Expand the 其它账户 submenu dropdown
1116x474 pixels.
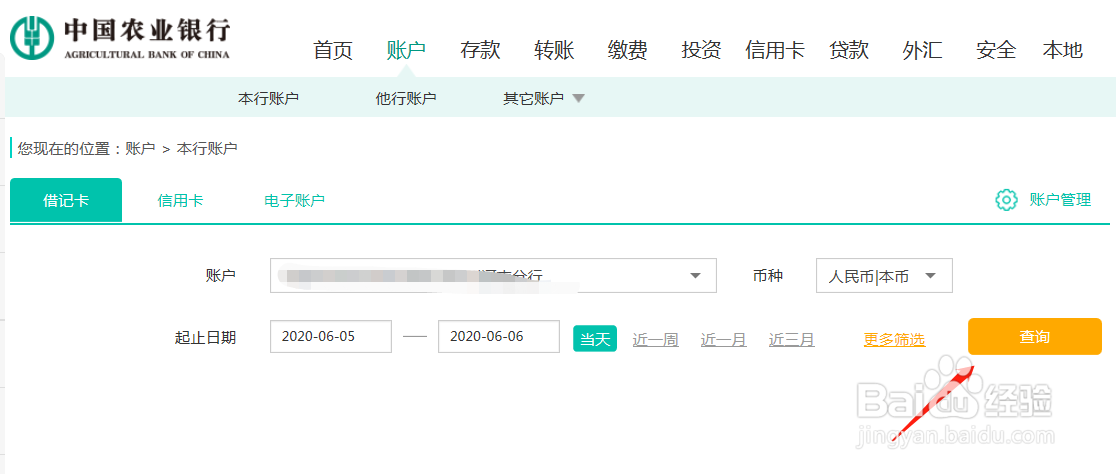(x=544, y=98)
